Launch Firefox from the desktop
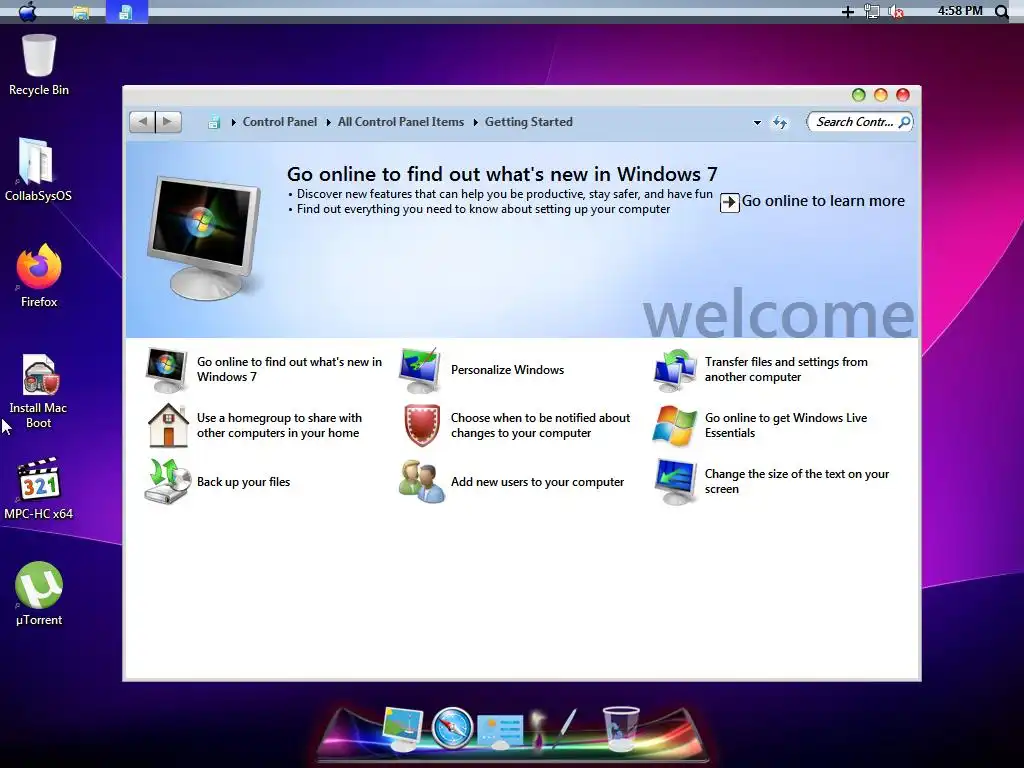The width and height of the screenshot is (1024, 768). pyautogui.click(x=39, y=276)
